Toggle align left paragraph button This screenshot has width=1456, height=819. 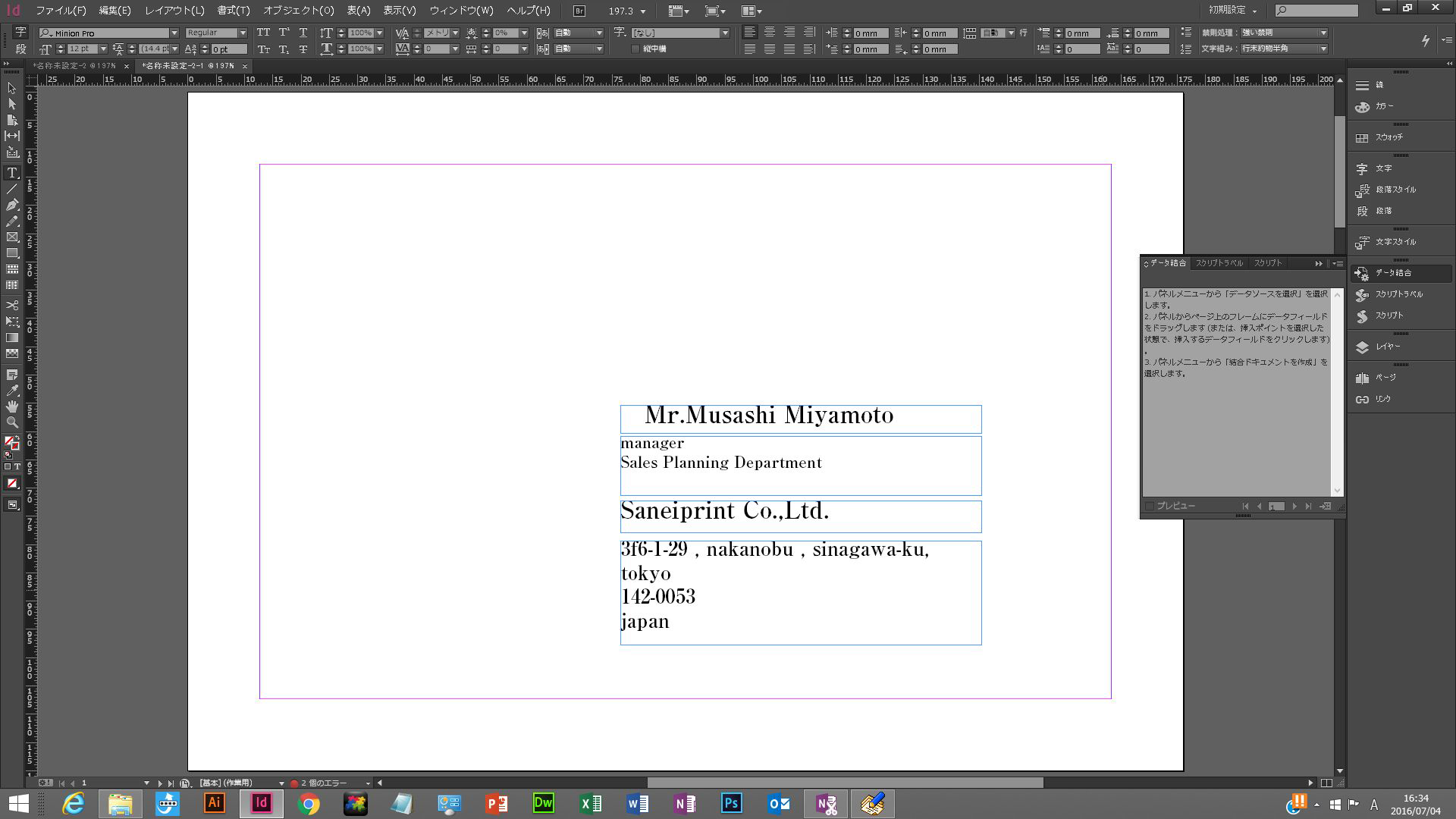pyautogui.click(x=749, y=32)
